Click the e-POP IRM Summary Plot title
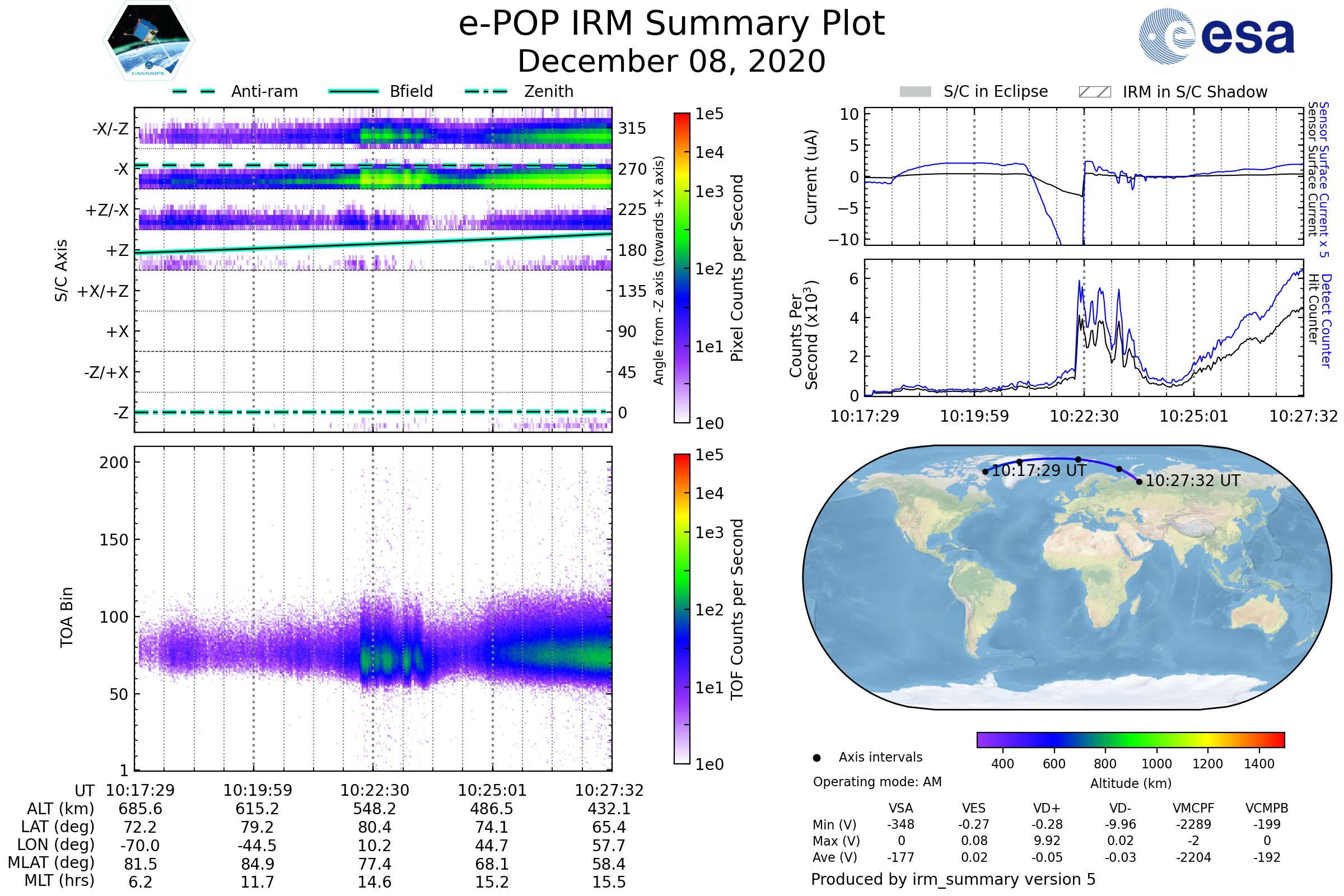The height and width of the screenshot is (896, 1344). click(x=671, y=24)
